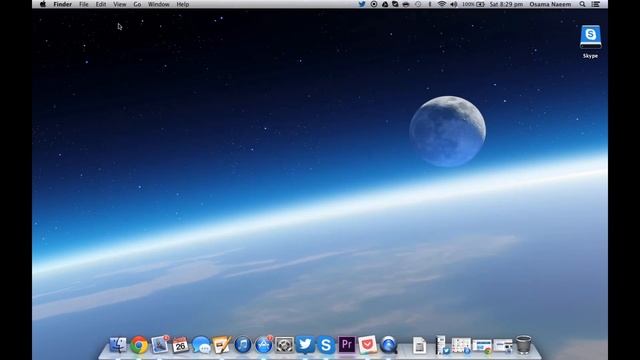Open Notification Center list icon
640x360 pixels.
[x=596, y=4]
